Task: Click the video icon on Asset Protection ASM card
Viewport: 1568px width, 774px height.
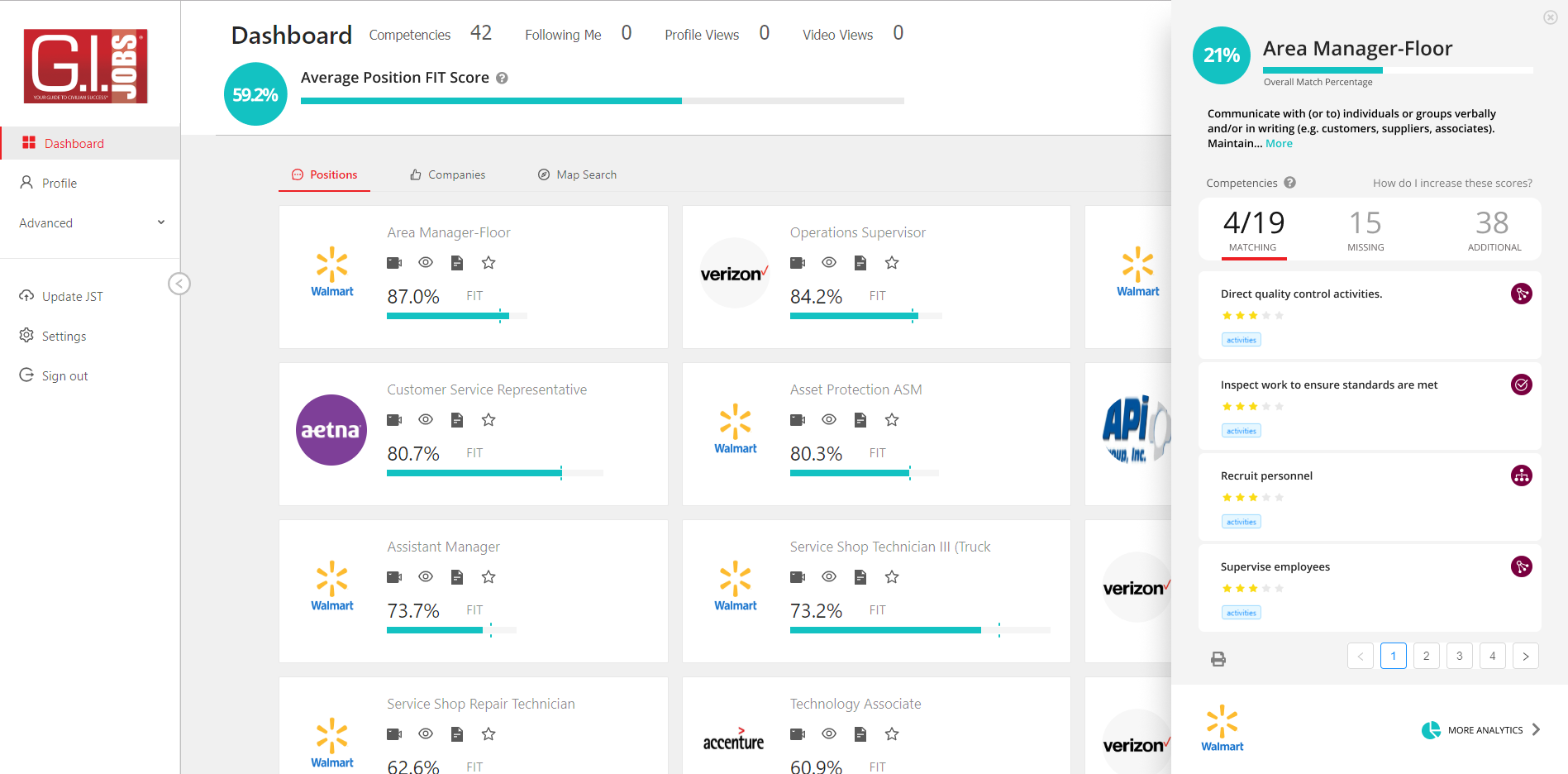Action: pos(798,420)
